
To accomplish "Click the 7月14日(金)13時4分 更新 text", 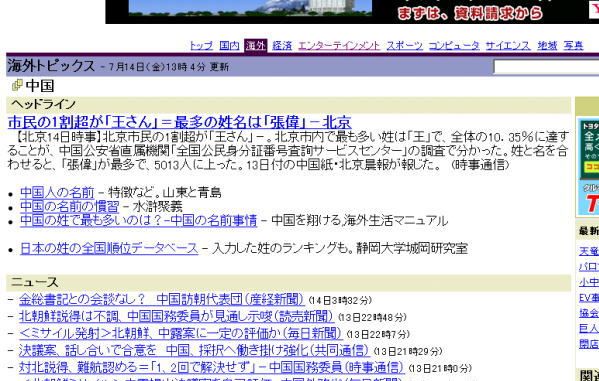I will [168, 67].
